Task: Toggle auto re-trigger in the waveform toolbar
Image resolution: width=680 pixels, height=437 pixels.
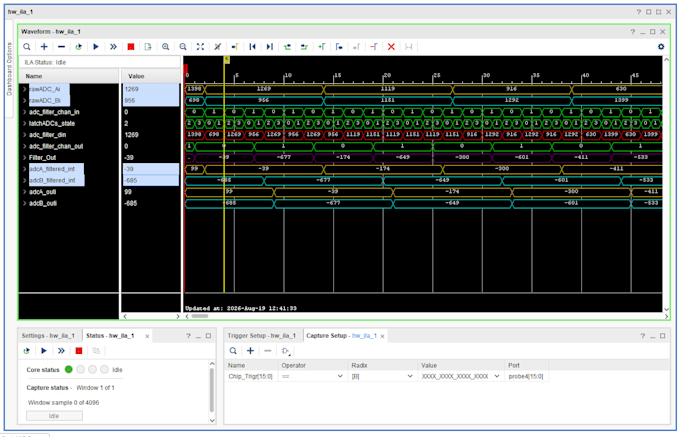Action: click(78, 47)
